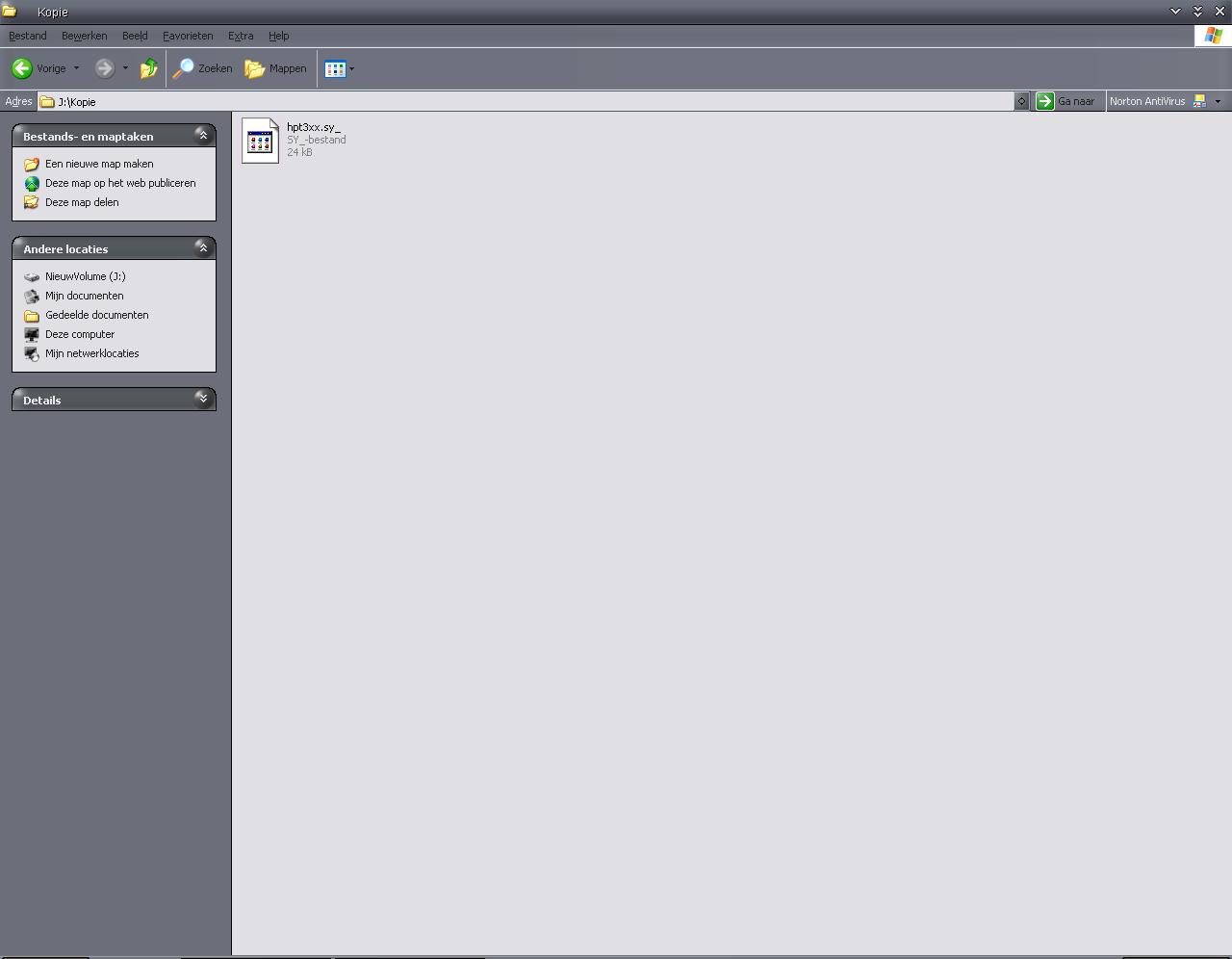
Task: Go back with the Vorige button
Action: click(x=38, y=68)
